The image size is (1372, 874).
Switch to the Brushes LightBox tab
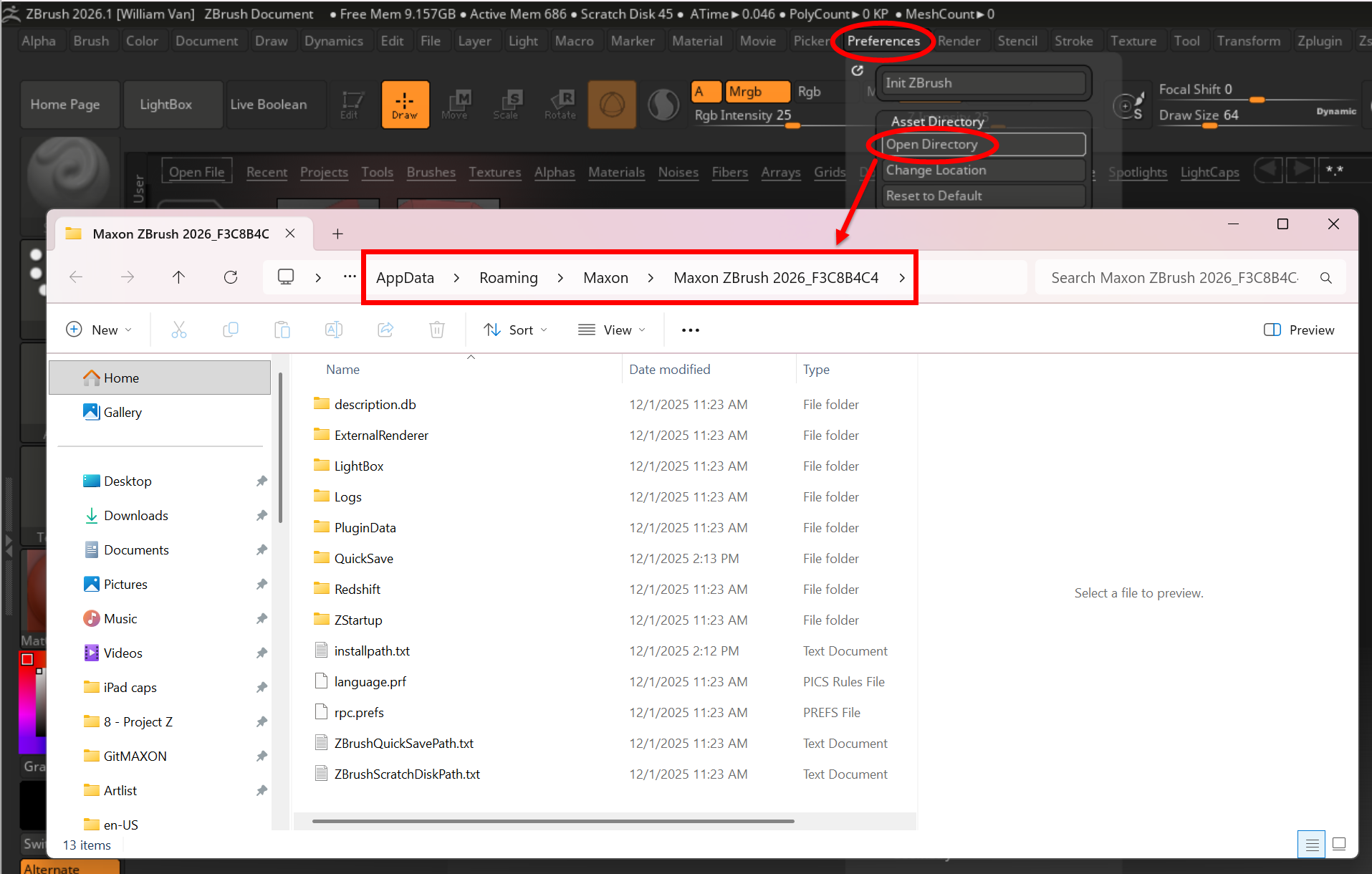[x=431, y=172]
